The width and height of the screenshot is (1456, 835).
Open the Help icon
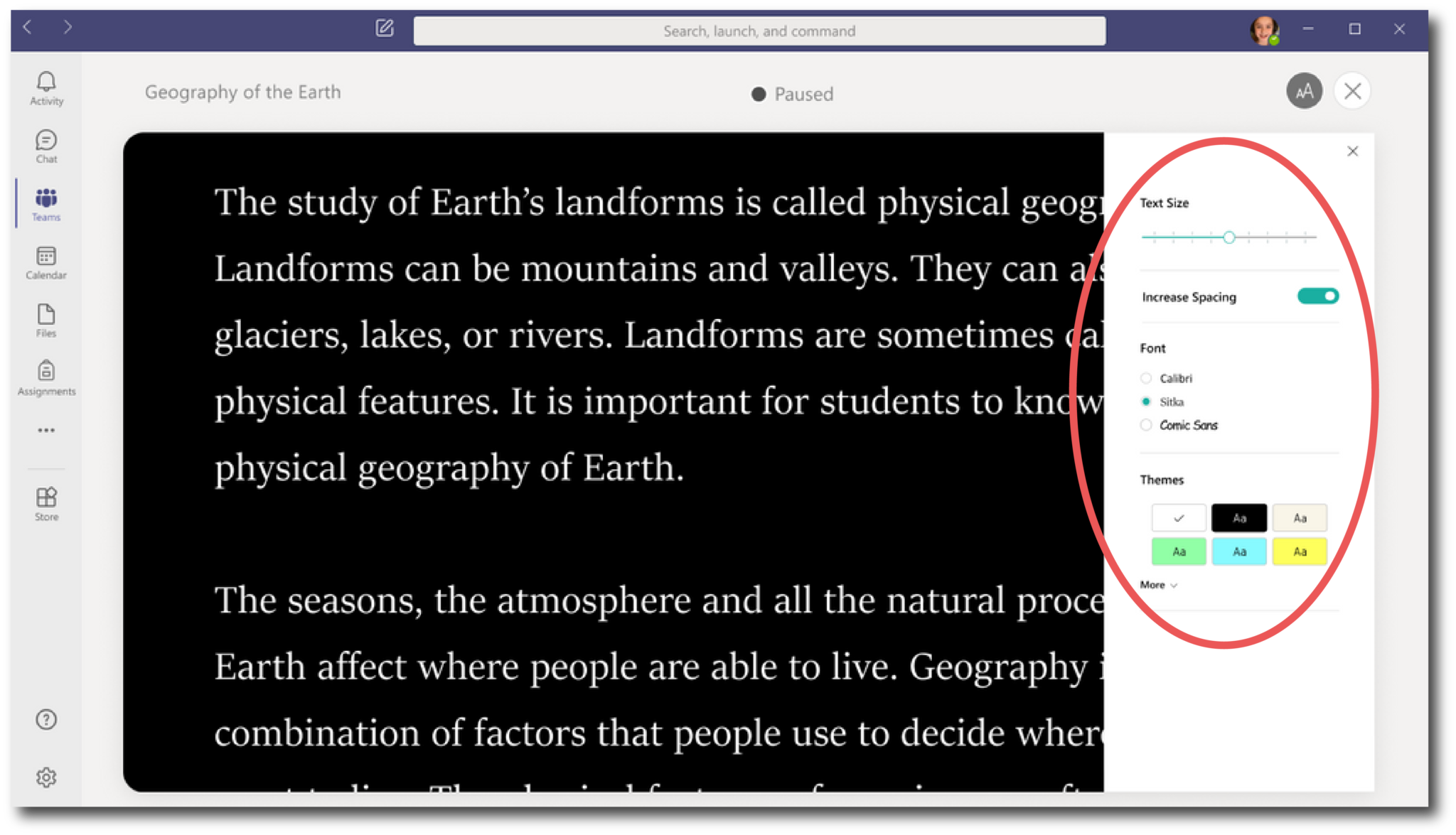(45, 719)
